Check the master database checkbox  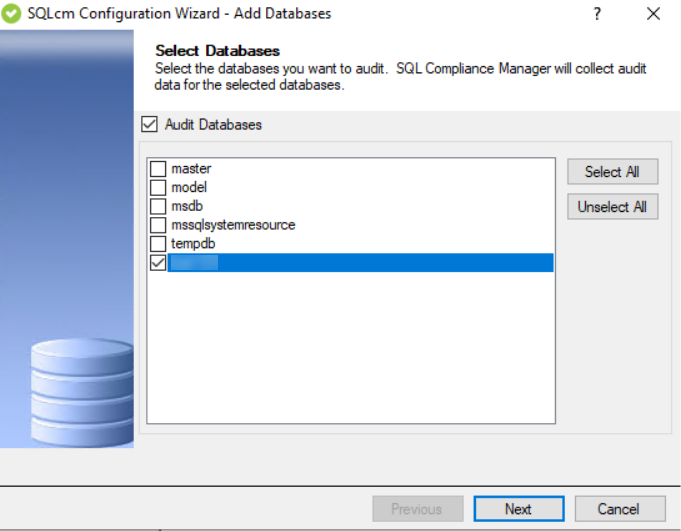158,169
